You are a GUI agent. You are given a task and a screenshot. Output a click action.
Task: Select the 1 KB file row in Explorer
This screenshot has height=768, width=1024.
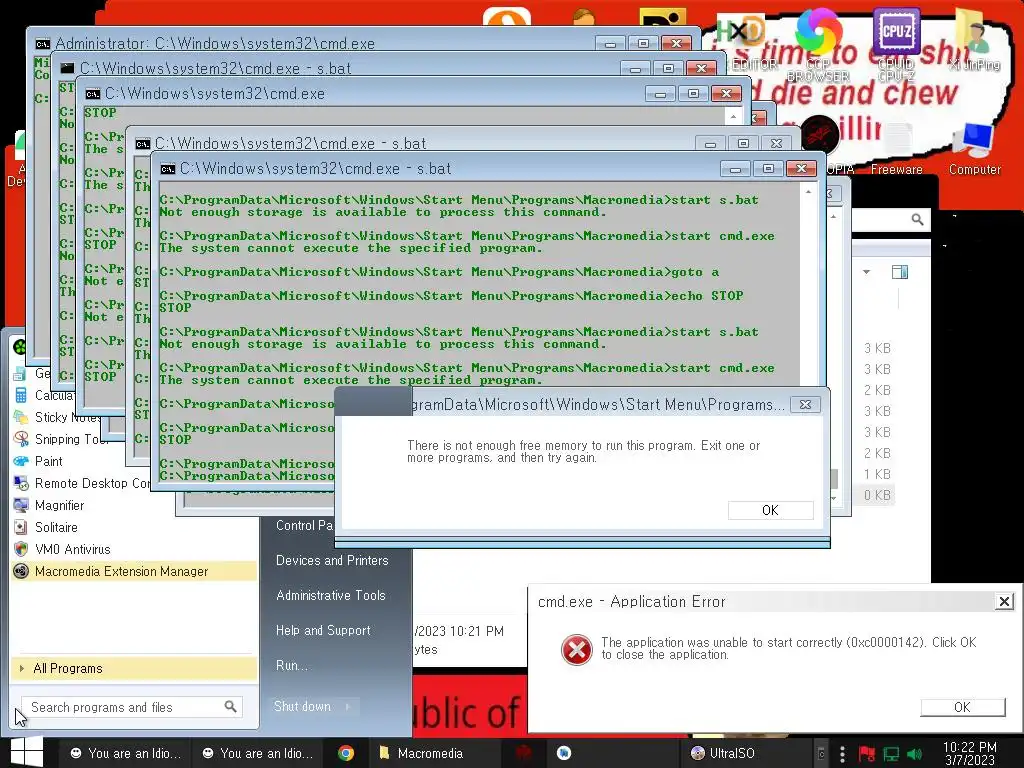click(877, 474)
